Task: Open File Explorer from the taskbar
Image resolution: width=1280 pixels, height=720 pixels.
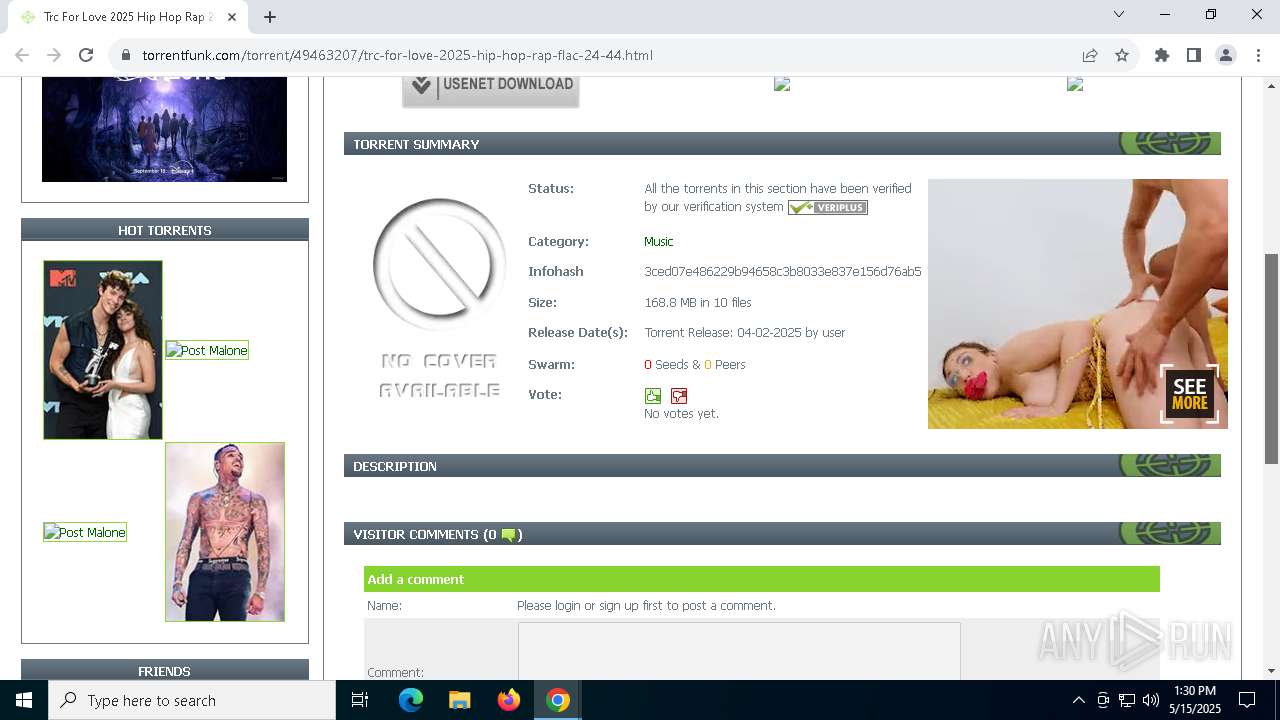Action: (x=459, y=700)
